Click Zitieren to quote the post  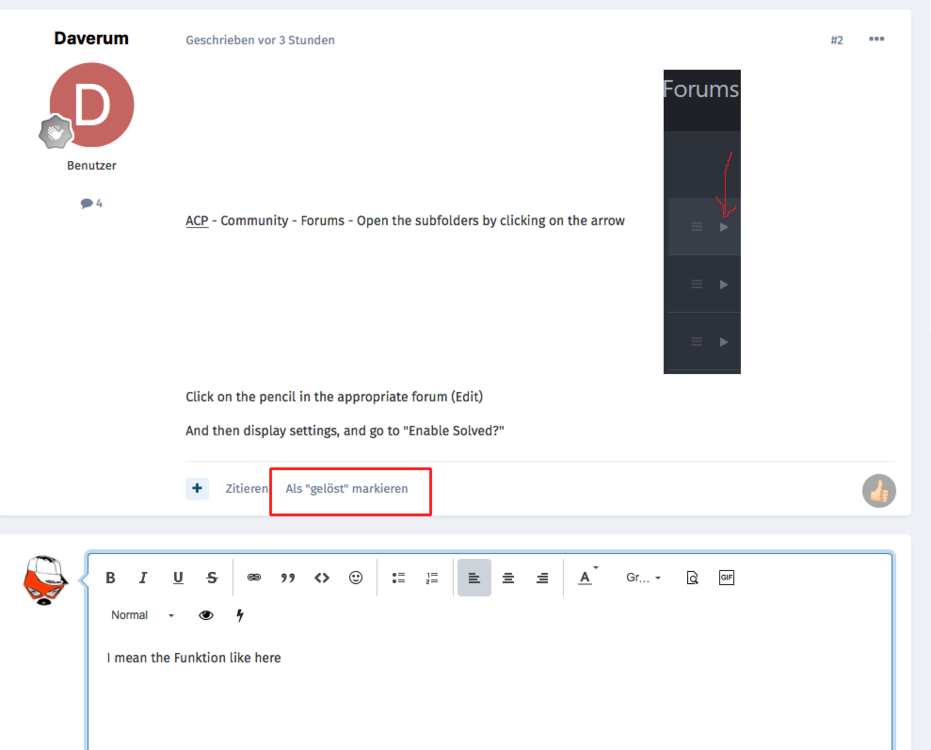point(246,489)
